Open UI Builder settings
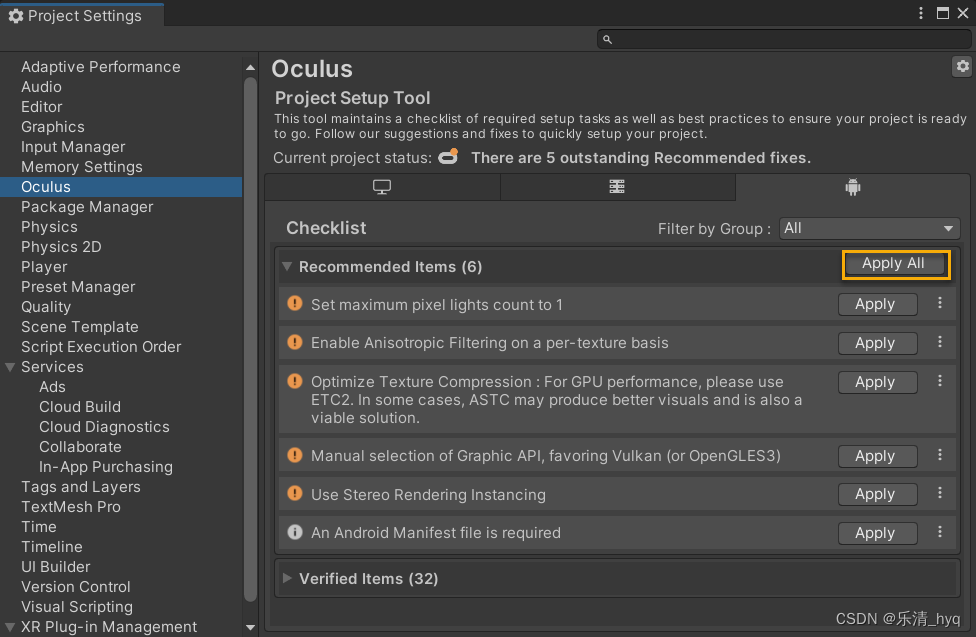The image size is (976, 637). [x=56, y=566]
